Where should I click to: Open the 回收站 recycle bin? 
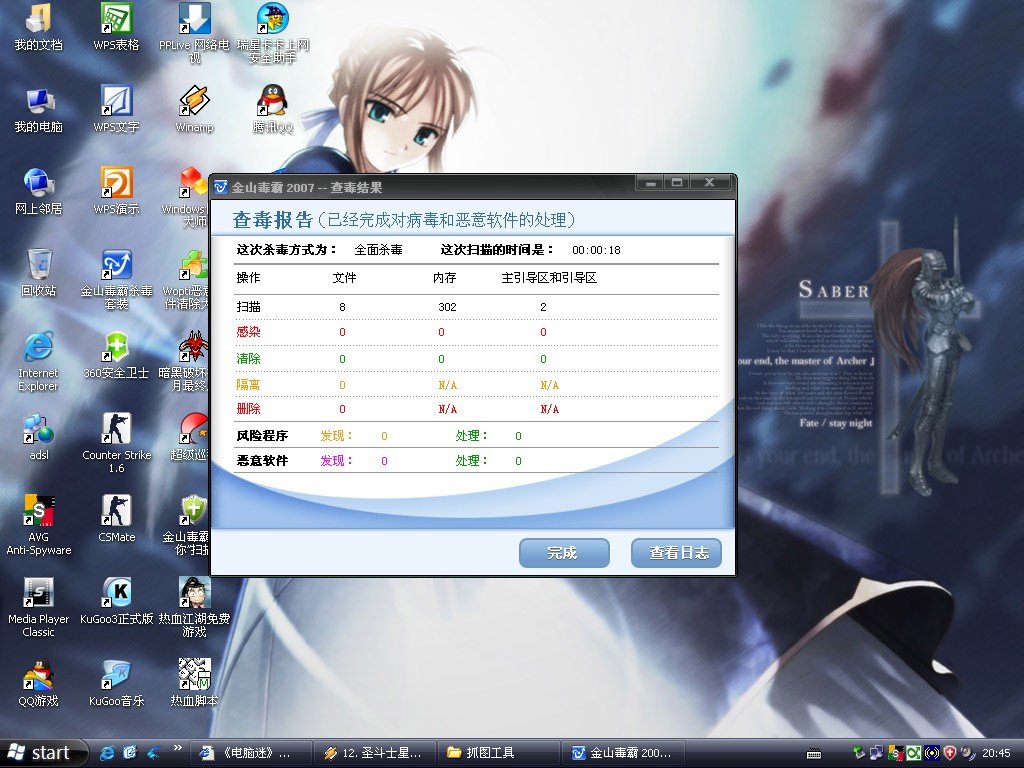click(x=39, y=273)
